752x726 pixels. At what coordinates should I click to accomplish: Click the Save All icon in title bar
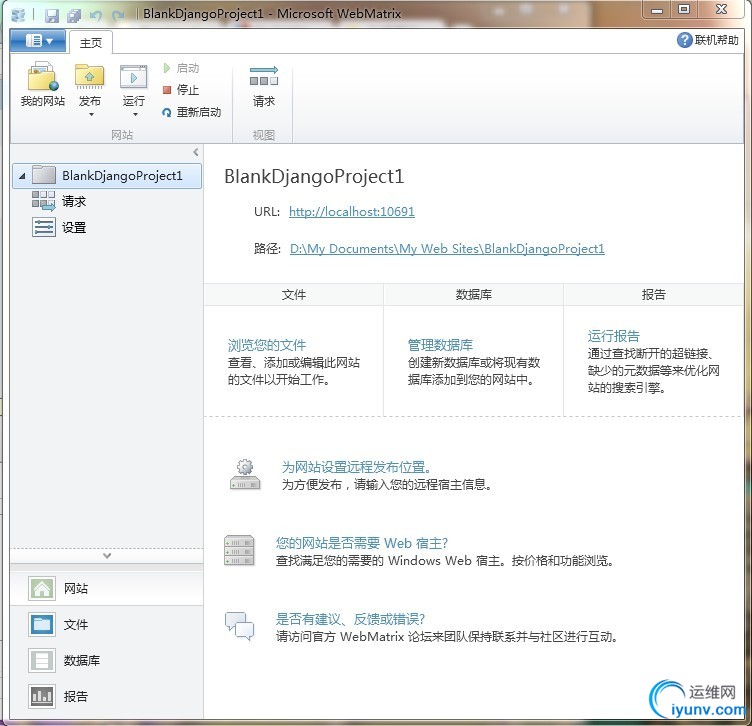click(x=74, y=15)
